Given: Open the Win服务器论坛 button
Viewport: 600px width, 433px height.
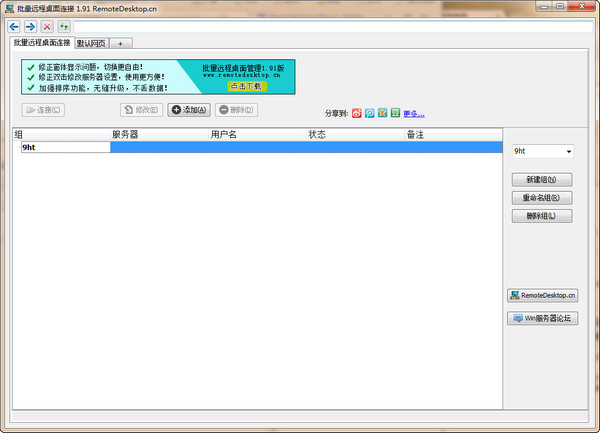Looking at the screenshot, I should 543,318.
